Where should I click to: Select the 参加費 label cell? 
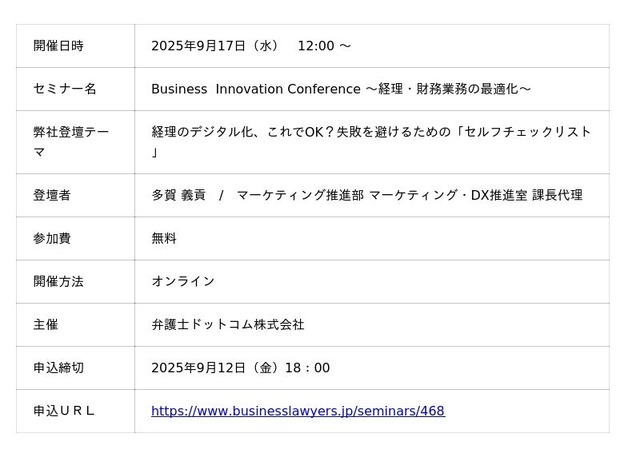pos(52,239)
